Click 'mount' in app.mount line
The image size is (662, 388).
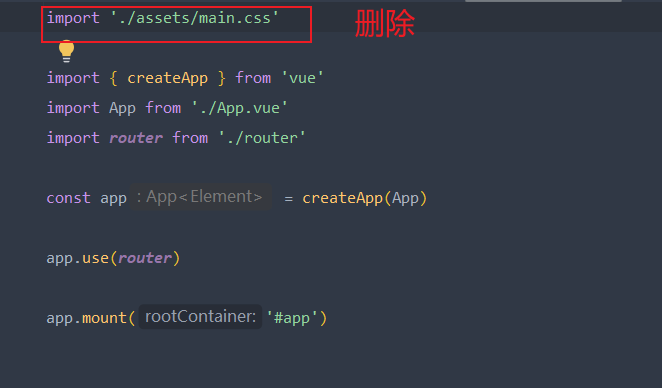click(x=104, y=318)
